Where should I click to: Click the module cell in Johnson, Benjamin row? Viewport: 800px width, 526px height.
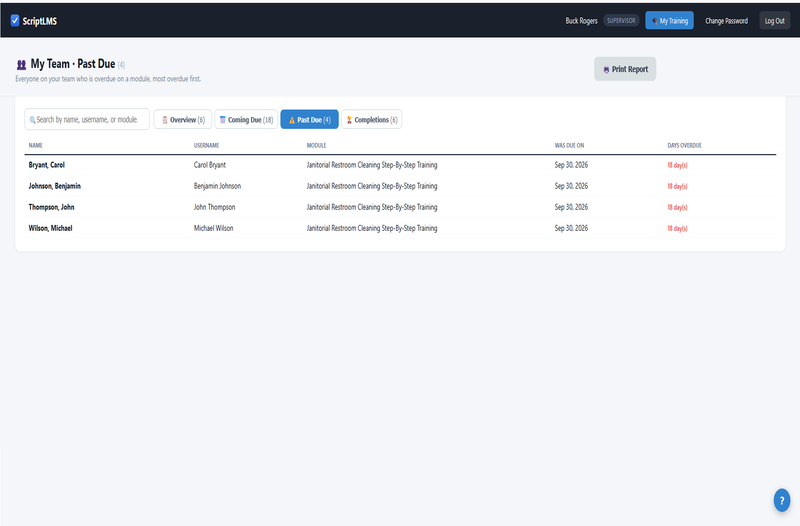click(372, 186)
